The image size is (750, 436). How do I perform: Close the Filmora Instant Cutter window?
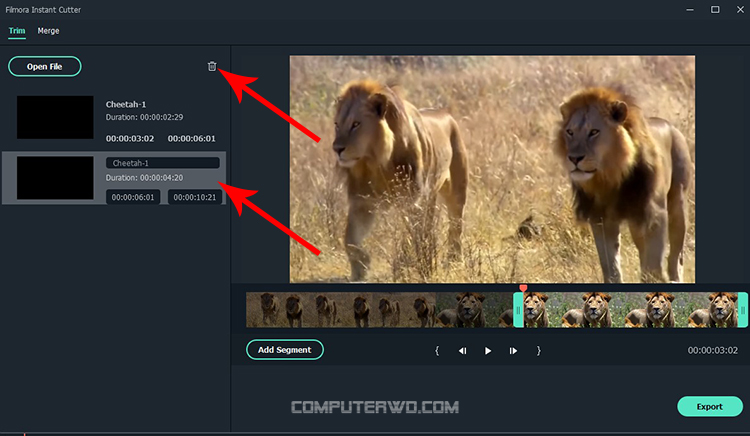click(740, 10)
